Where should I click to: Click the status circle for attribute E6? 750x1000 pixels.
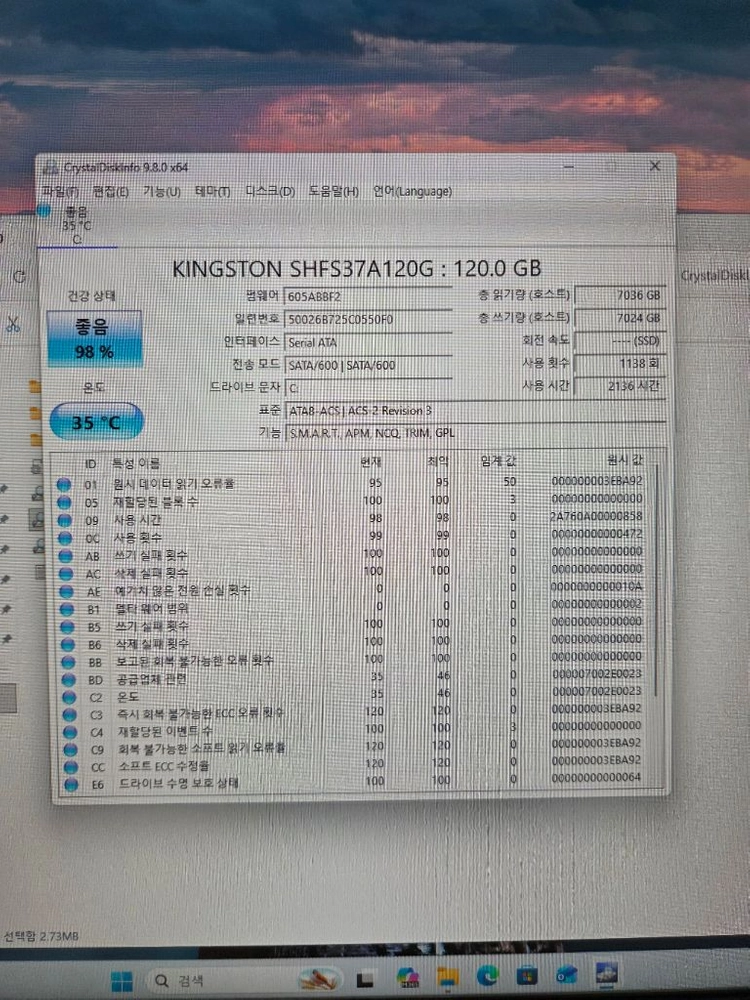coord(71,784)
